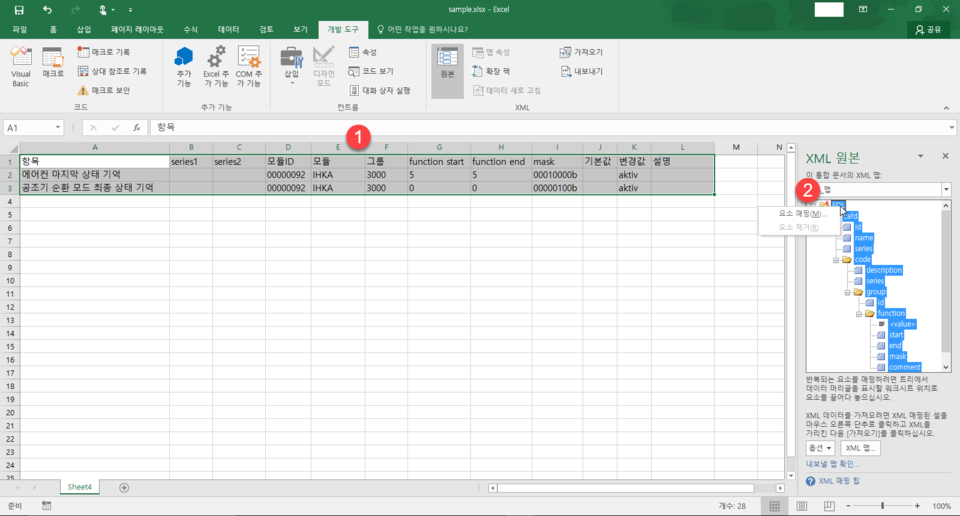Open the 매크로 (Macros) dialog
This screenshot has width=960, height=516.
[x=53, y=63]
